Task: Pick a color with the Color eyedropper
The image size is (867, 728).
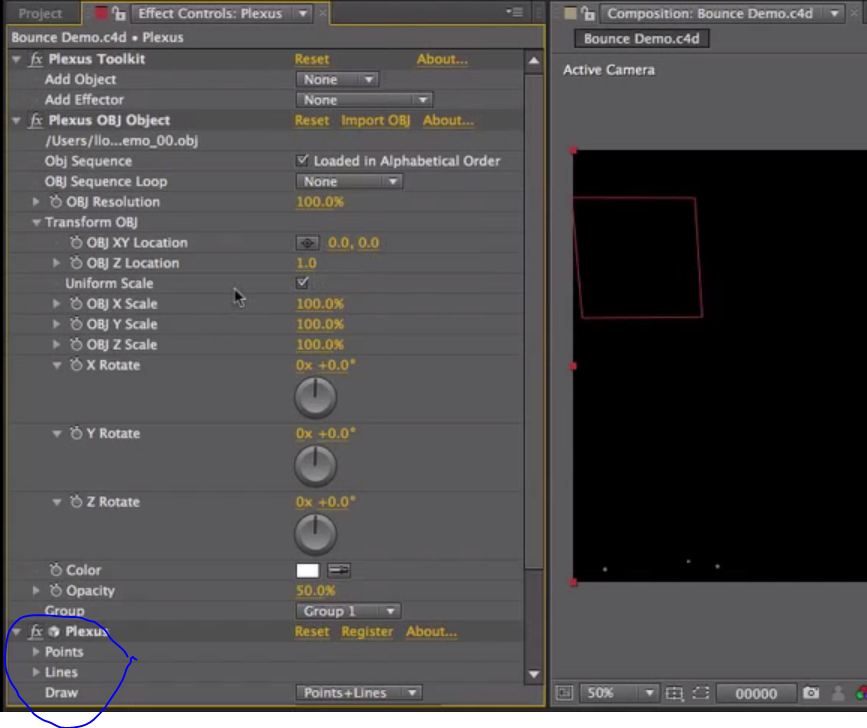Action: click(338, 570)
